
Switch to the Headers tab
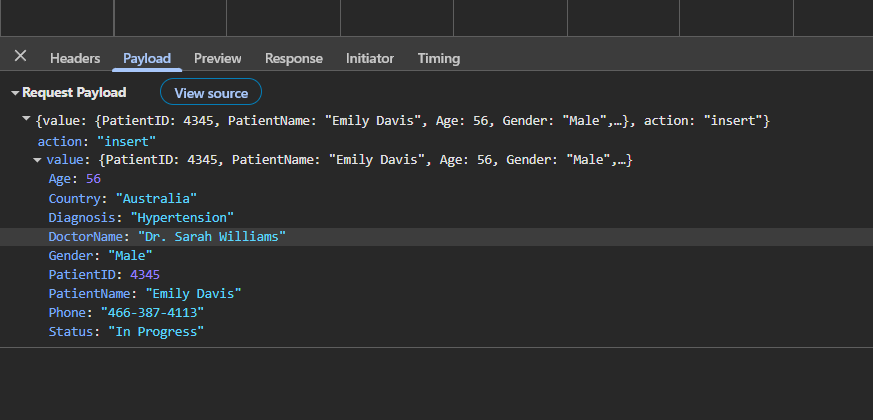pos(75,58)
